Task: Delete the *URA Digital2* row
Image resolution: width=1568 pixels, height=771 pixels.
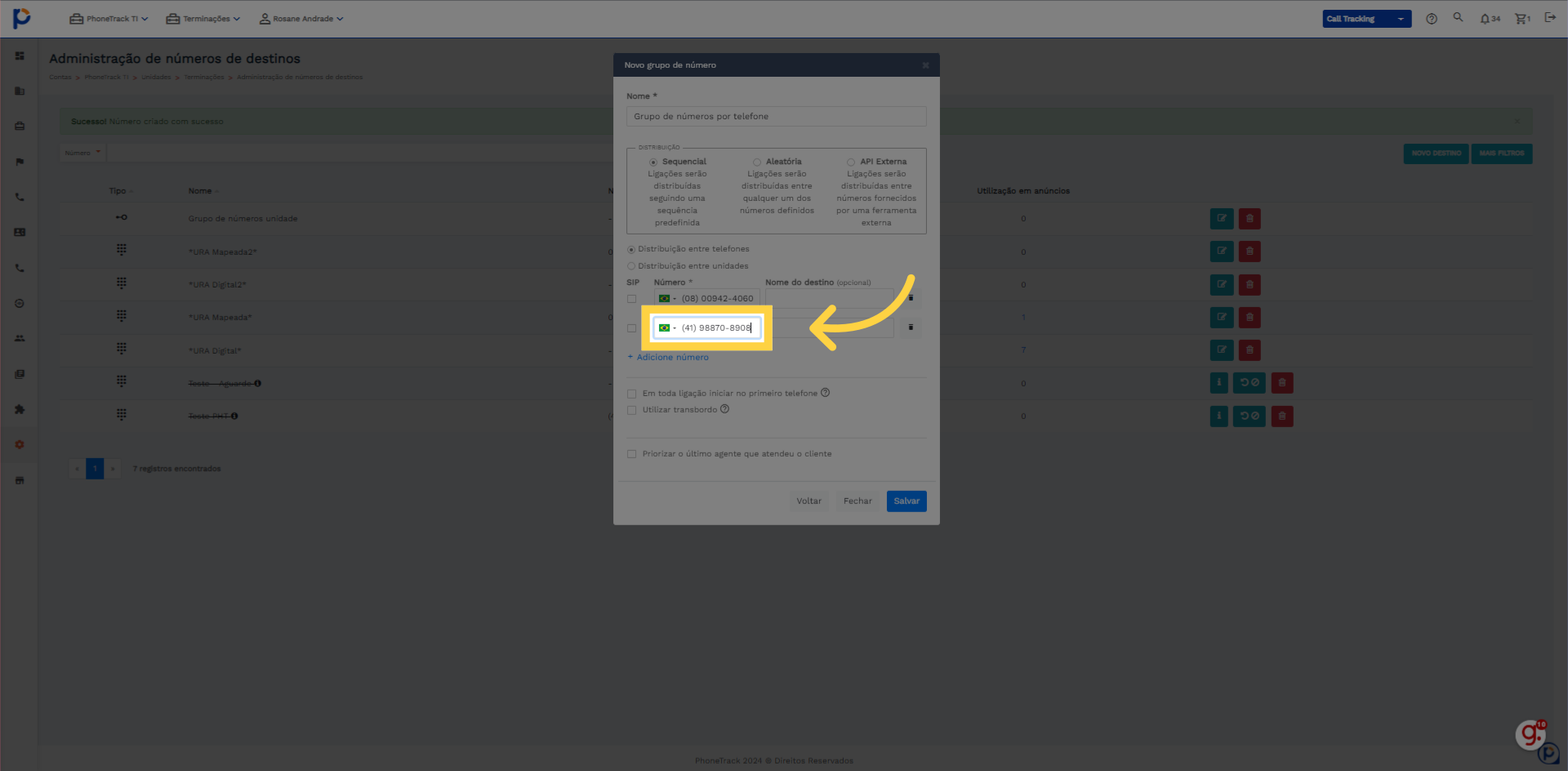Action: tap(1249, 285)
